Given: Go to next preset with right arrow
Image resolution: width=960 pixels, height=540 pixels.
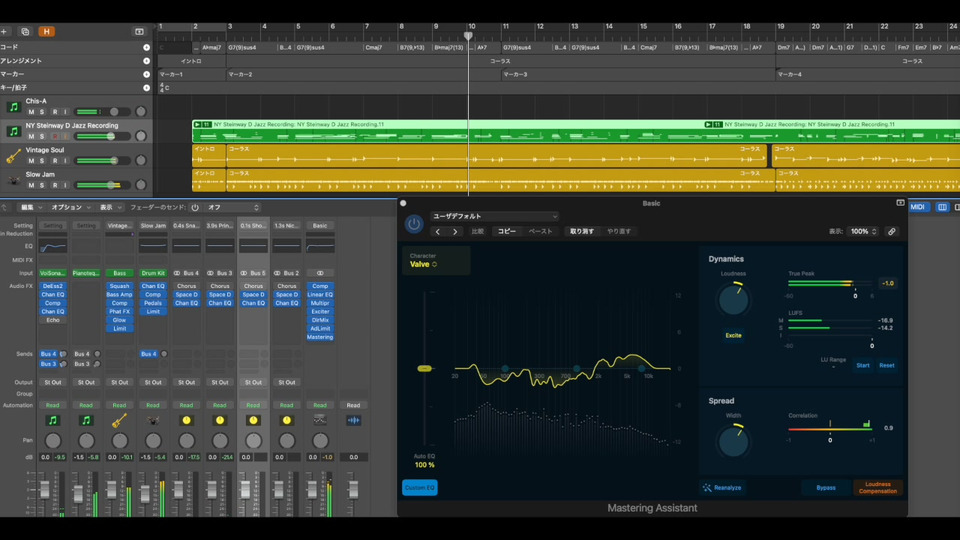Looking at the screenshot, I should point(455,231).
